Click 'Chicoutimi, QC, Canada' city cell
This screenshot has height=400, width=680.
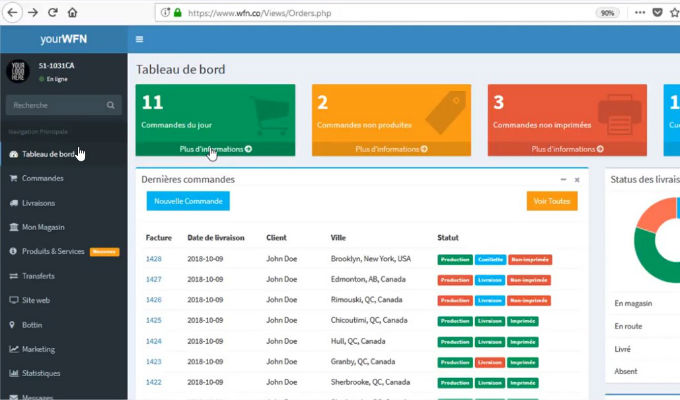(369, 320)
